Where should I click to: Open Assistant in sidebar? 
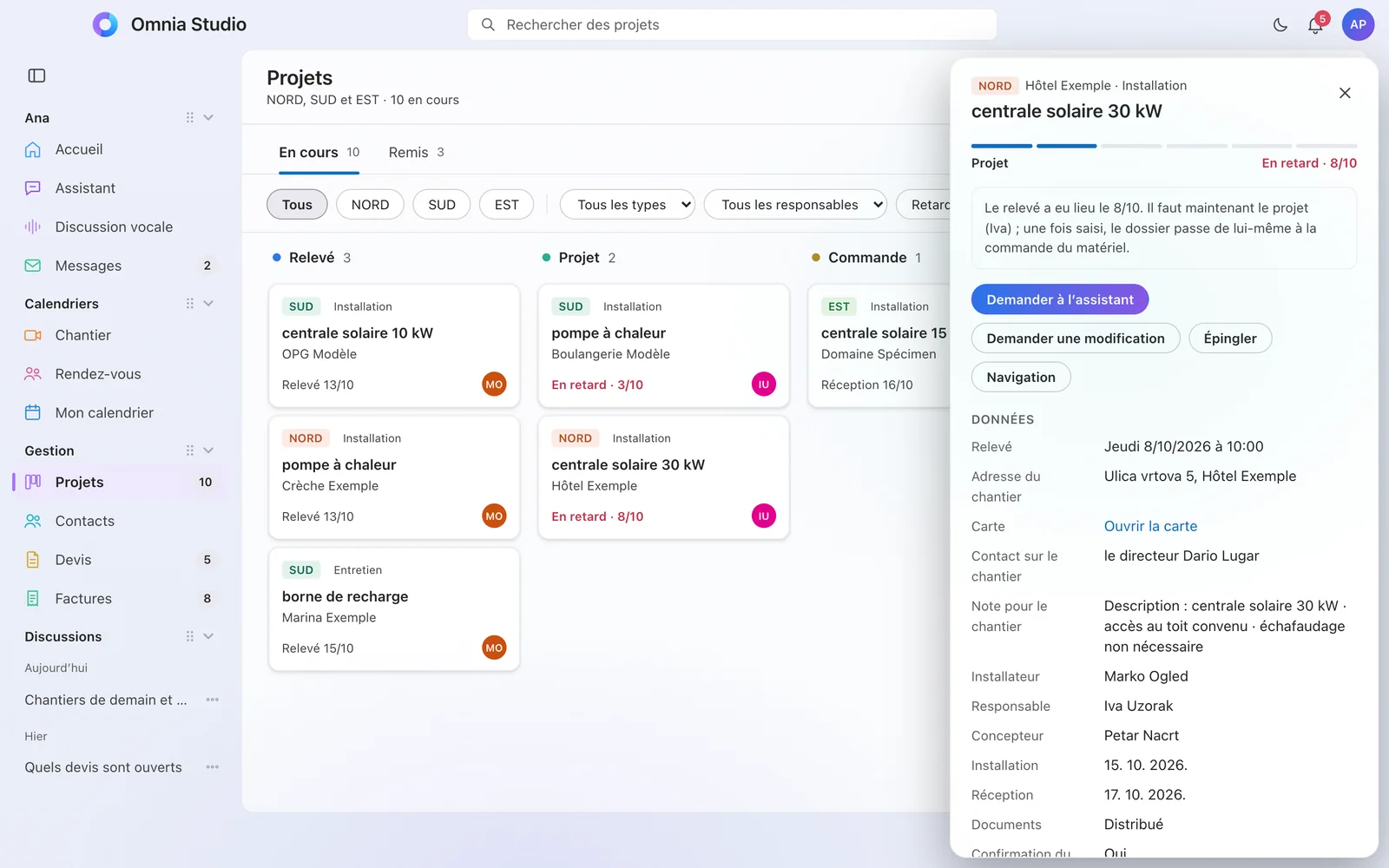click(119, 188)
